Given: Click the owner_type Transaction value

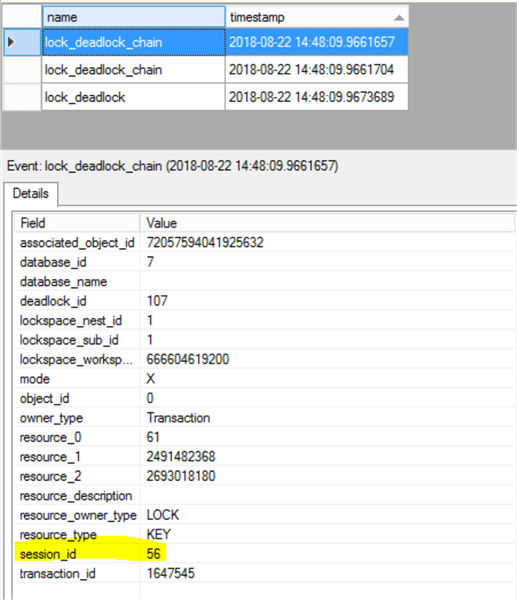Looking at the screenshot, I should click(178, 417).
